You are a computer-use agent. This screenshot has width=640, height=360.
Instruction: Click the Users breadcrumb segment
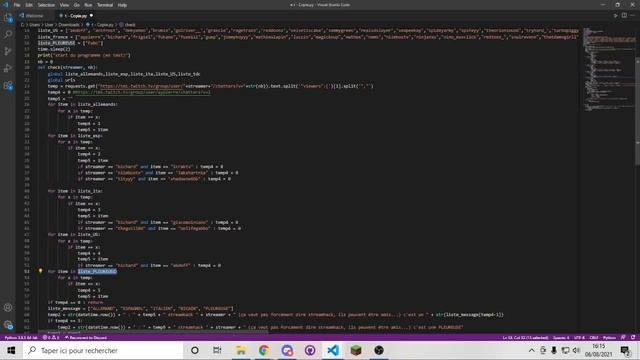tap(35, 25)
